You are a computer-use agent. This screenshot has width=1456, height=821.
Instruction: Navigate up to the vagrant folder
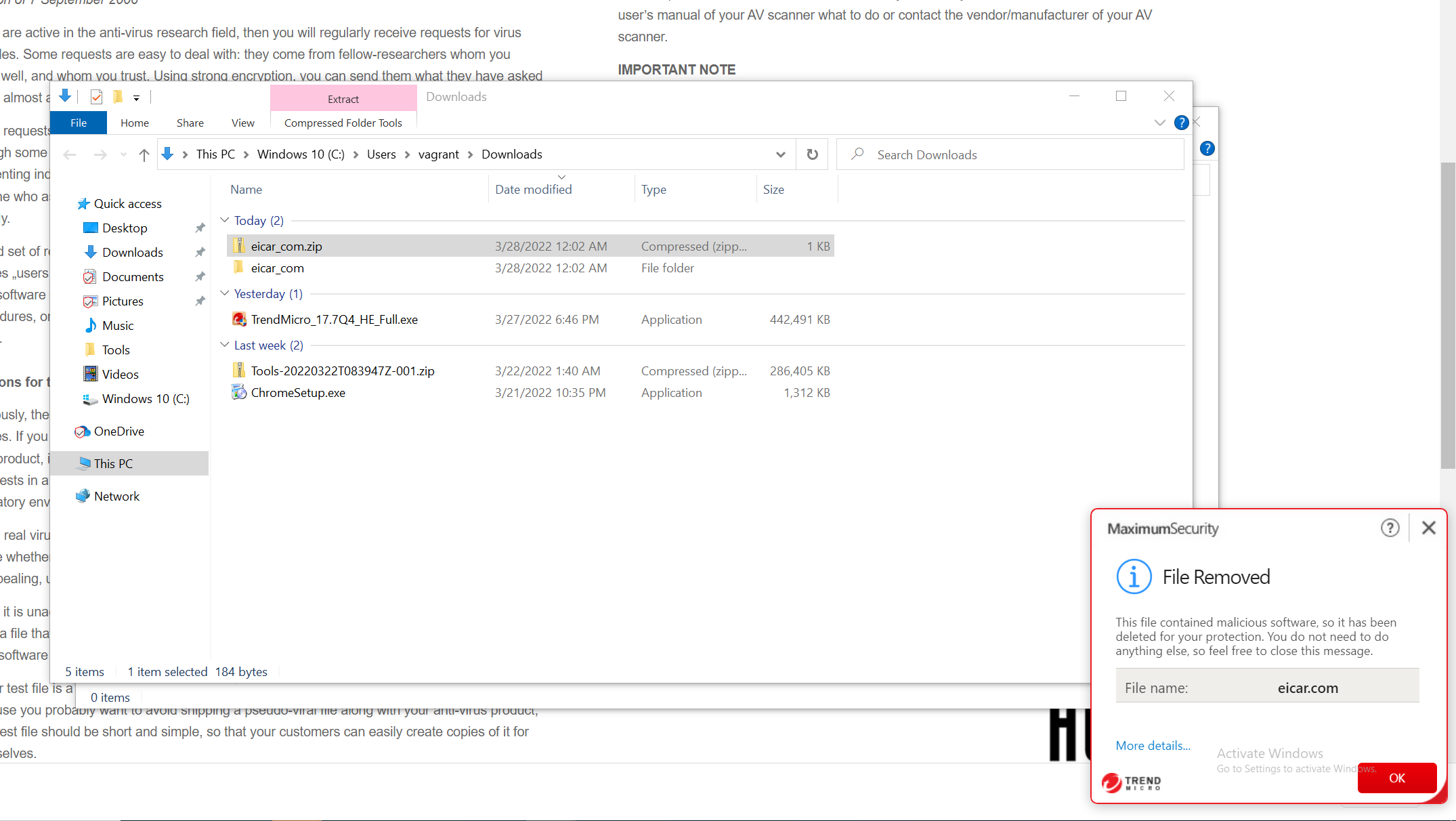click(144, 154)
